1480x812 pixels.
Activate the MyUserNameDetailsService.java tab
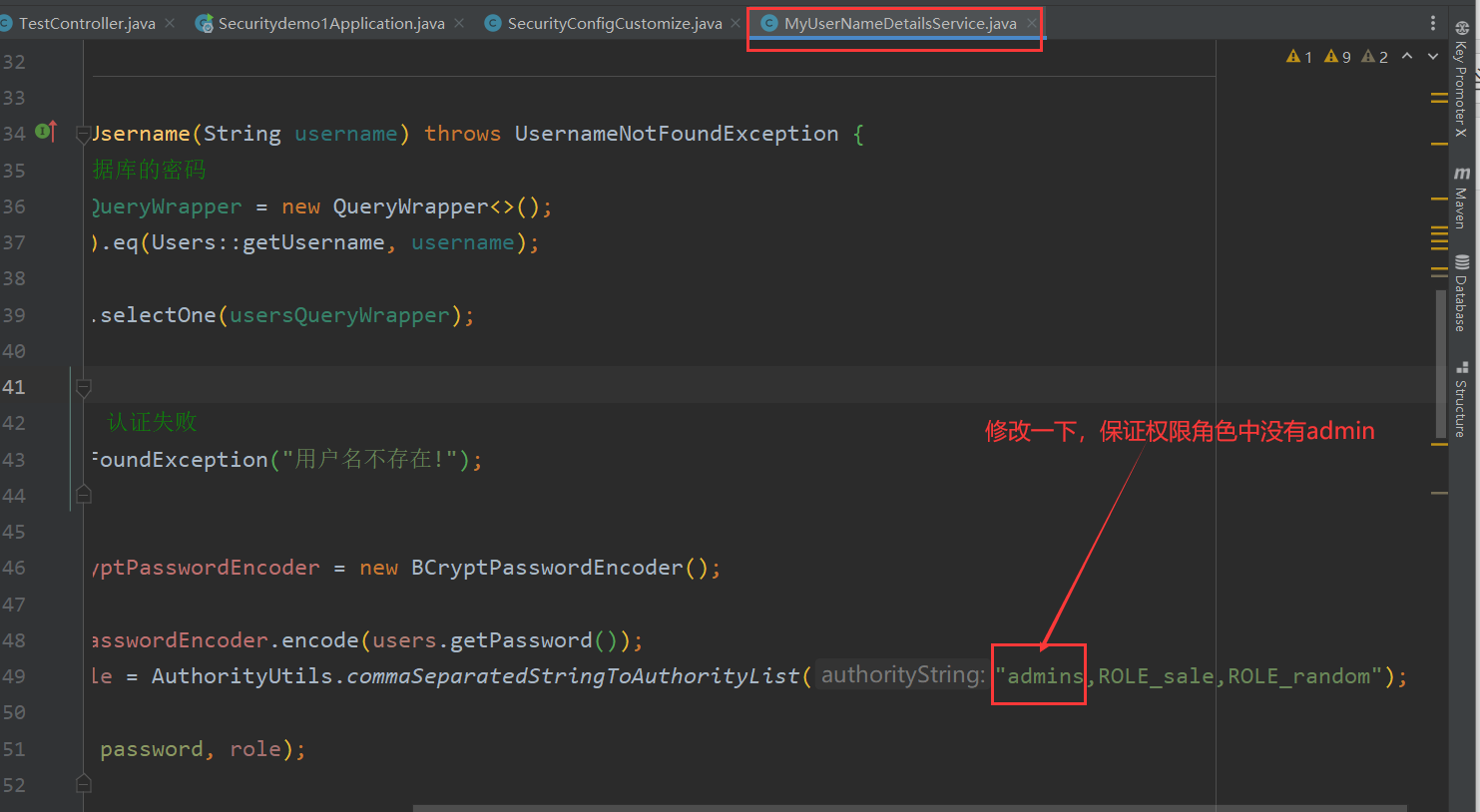[x=900, y=23]
